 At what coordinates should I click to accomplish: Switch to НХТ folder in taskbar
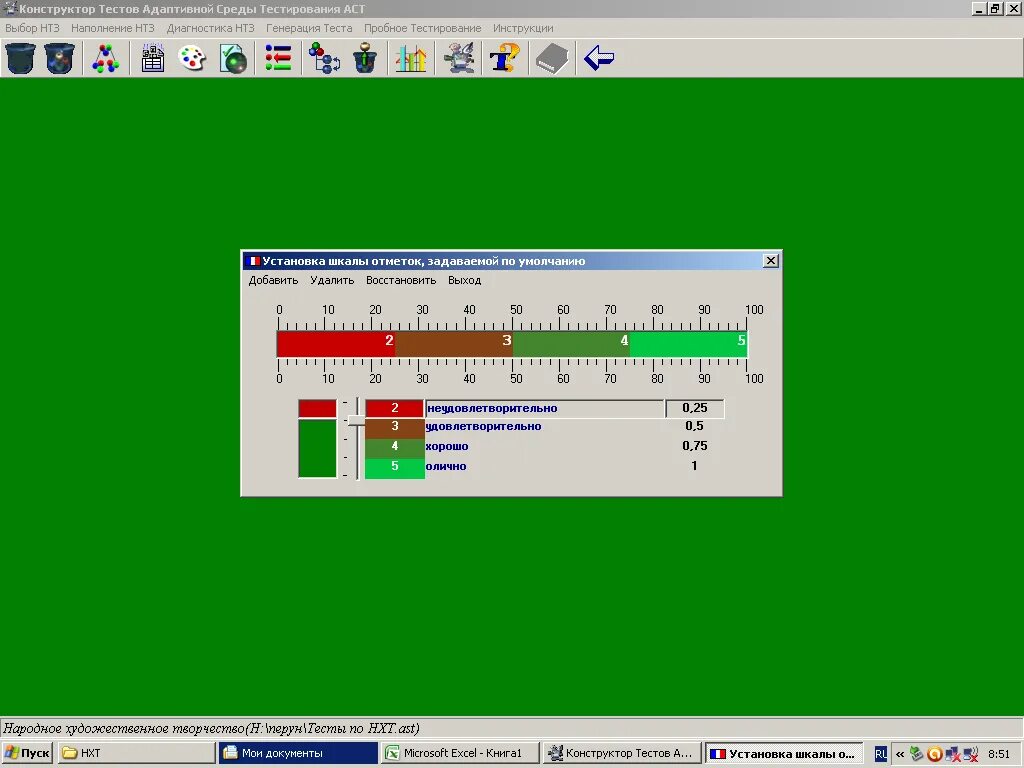pyautogui.click(x=136, y=753)
